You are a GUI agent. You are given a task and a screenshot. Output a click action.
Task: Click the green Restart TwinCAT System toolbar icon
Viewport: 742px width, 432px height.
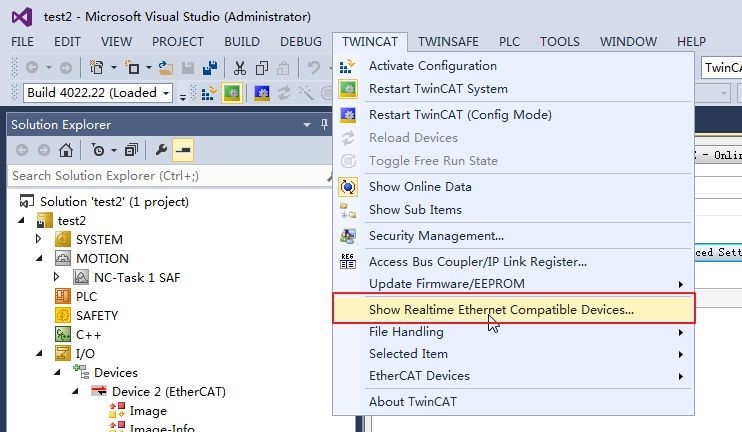coord(232,93)
